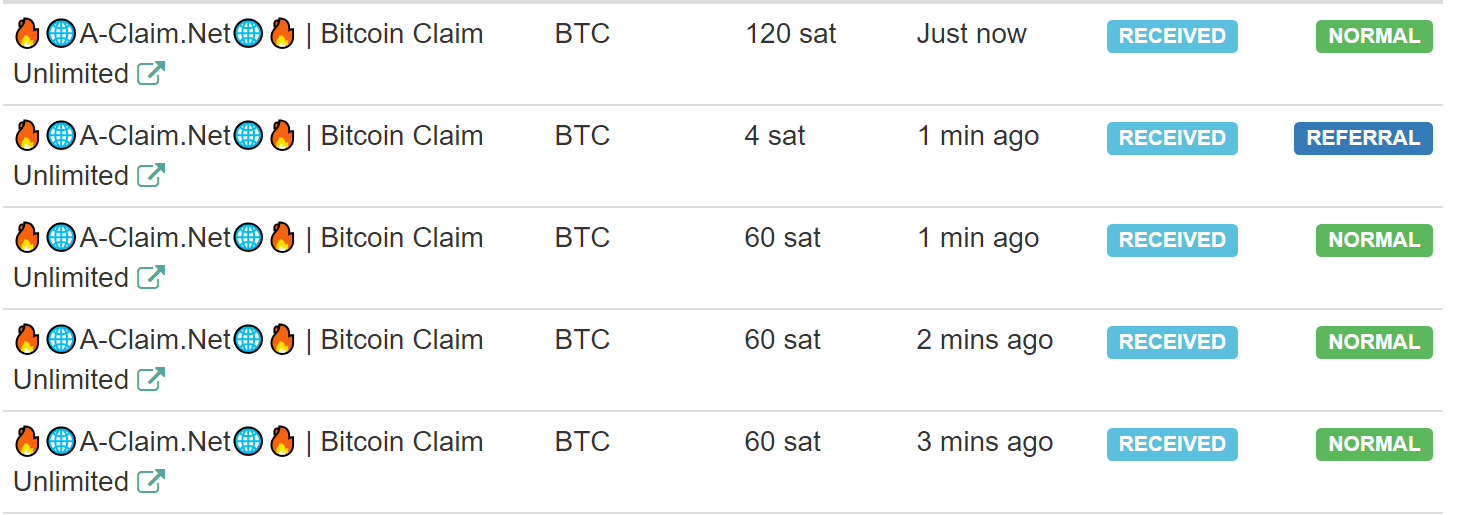Open A-Claim.Net link in 3 mins ago row

tap(155, 442)
